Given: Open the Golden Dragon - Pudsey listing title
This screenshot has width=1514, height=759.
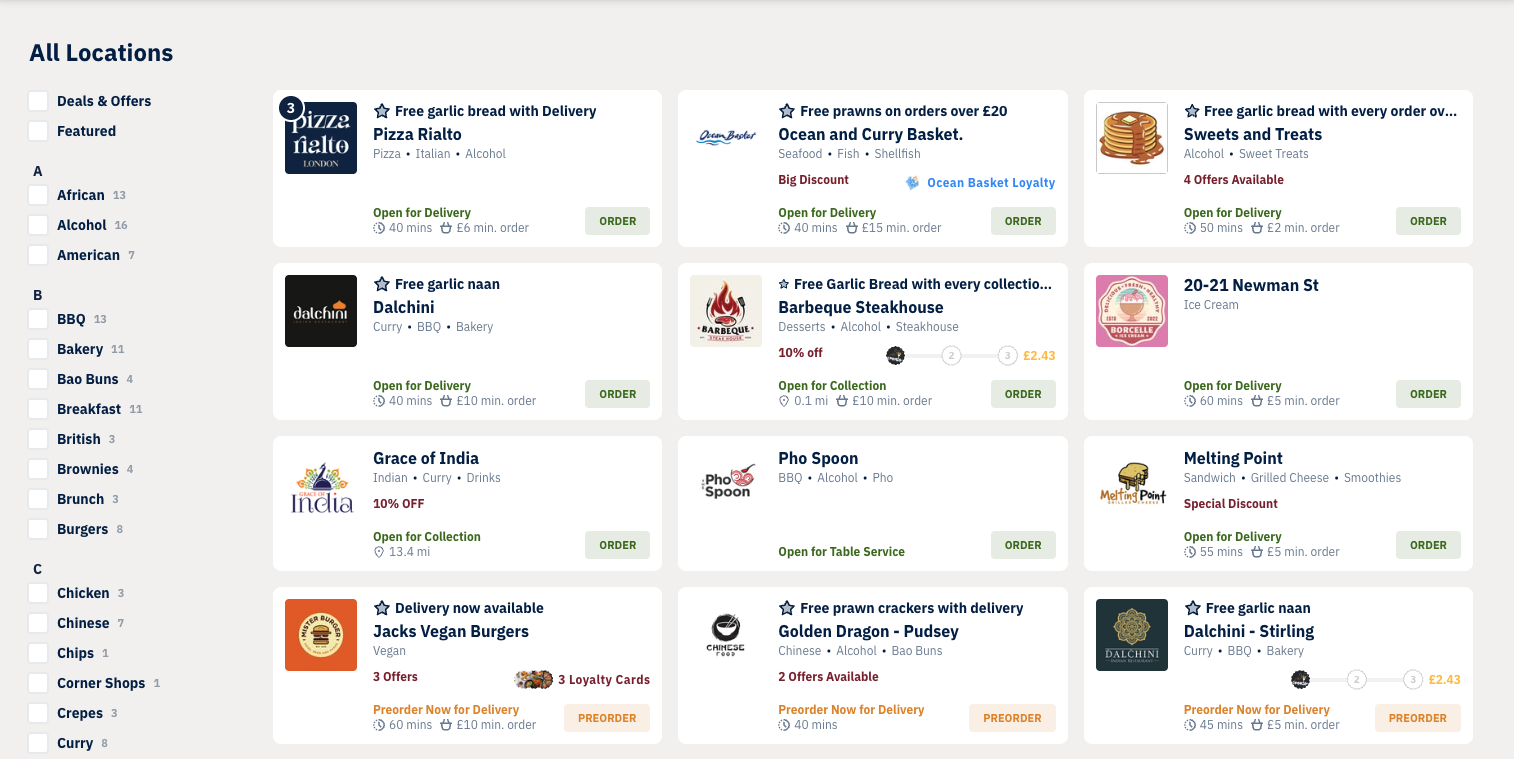Looking at the screenshot, I should point(868,631).
